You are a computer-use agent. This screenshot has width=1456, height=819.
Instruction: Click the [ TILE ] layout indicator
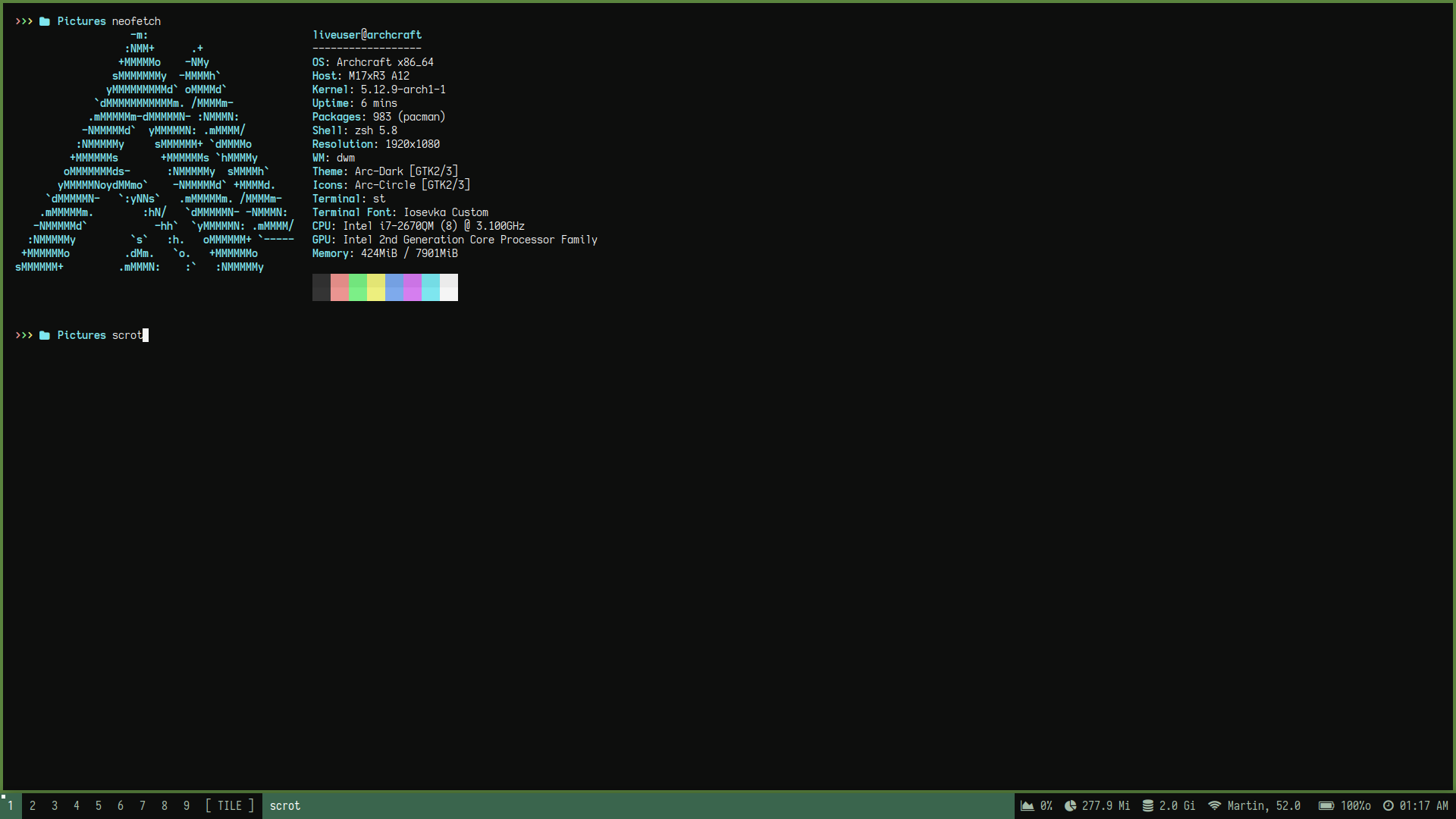(230, 805)
